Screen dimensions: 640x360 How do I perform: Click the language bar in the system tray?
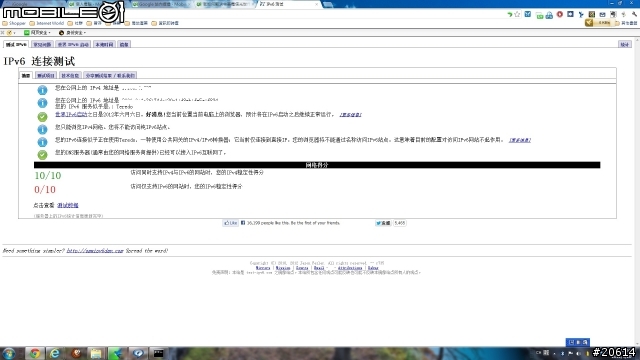[542, 353]
